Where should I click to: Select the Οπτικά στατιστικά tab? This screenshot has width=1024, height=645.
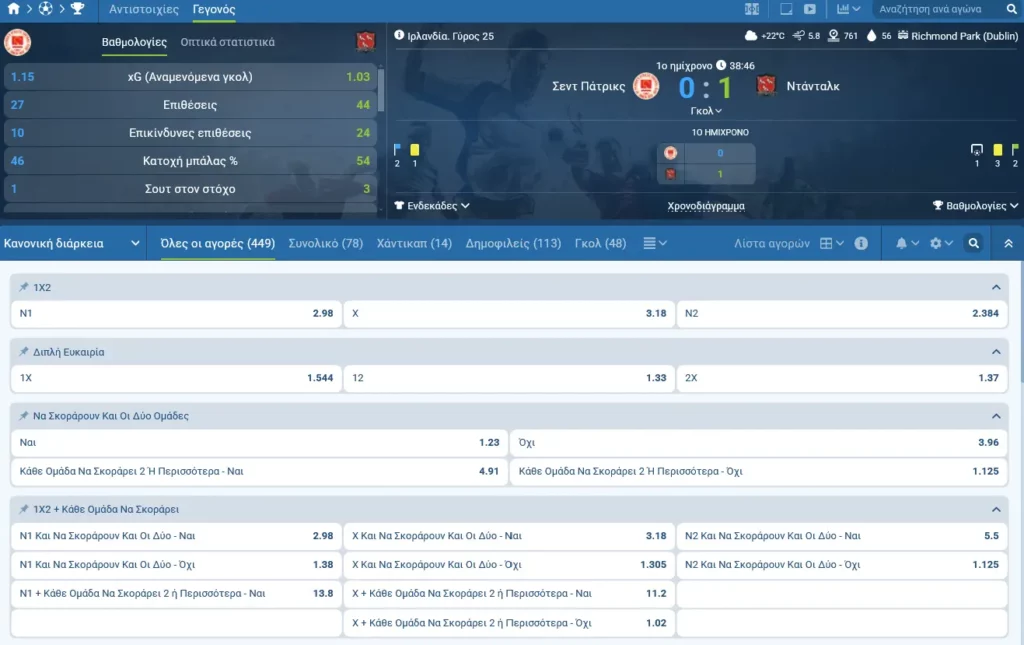click(227, 42)
